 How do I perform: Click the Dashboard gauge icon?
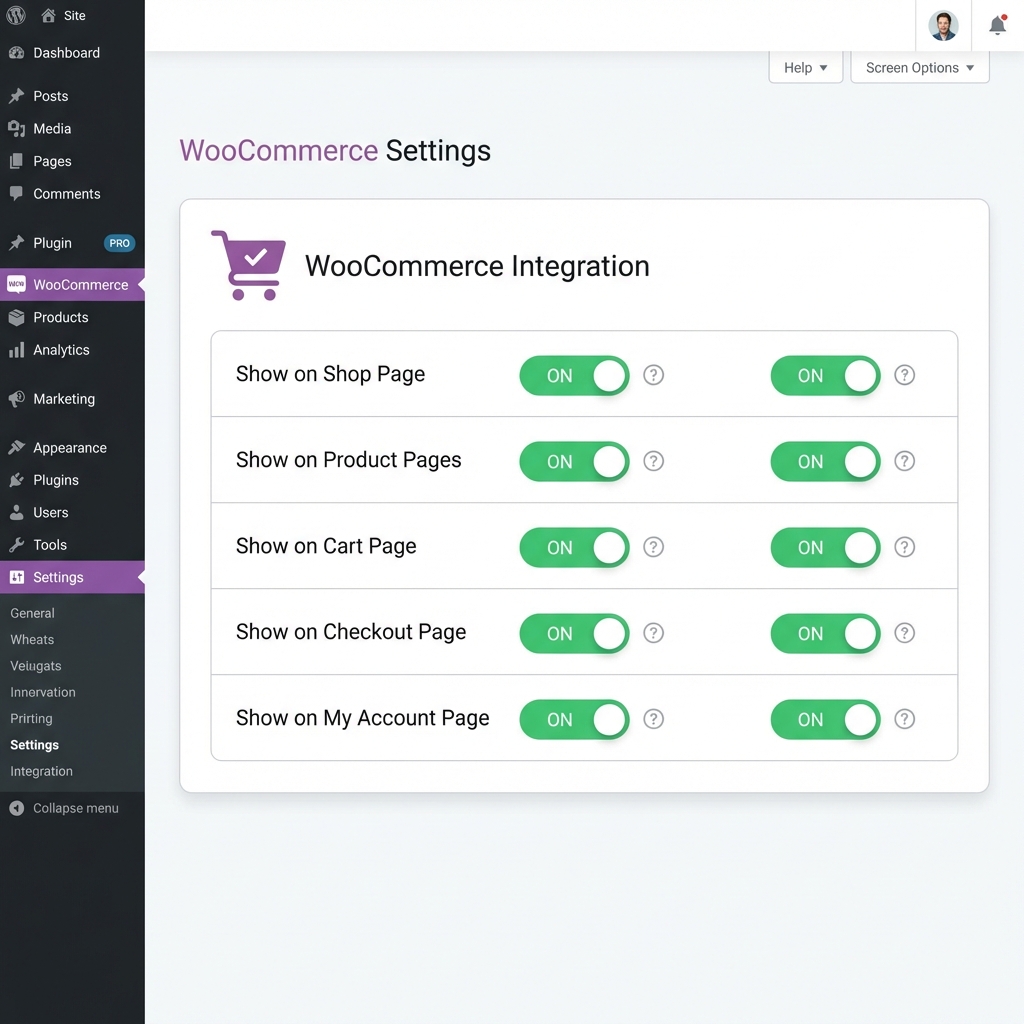click(x=16, y=53)
